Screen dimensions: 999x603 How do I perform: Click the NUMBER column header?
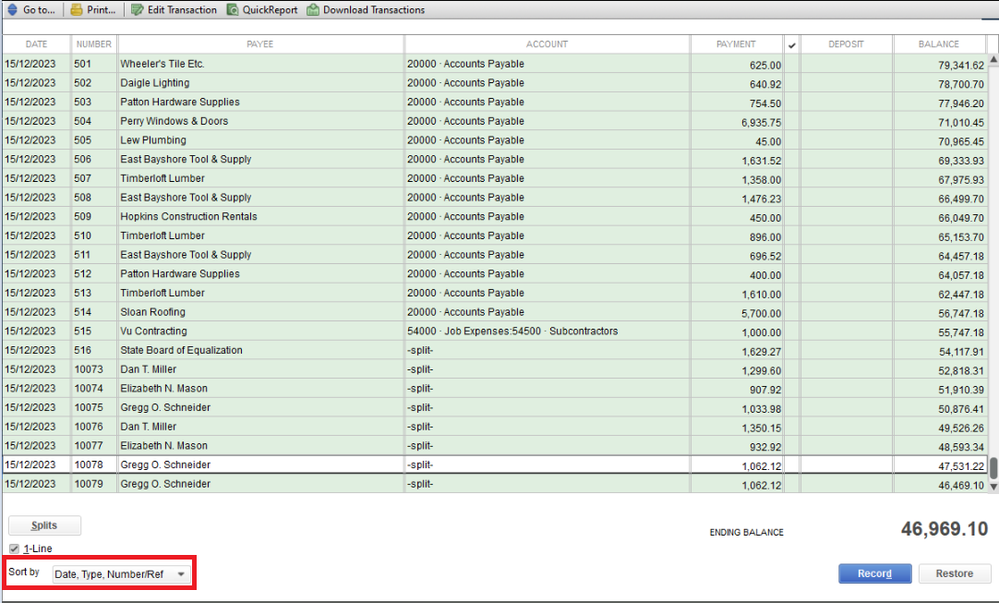94,44
